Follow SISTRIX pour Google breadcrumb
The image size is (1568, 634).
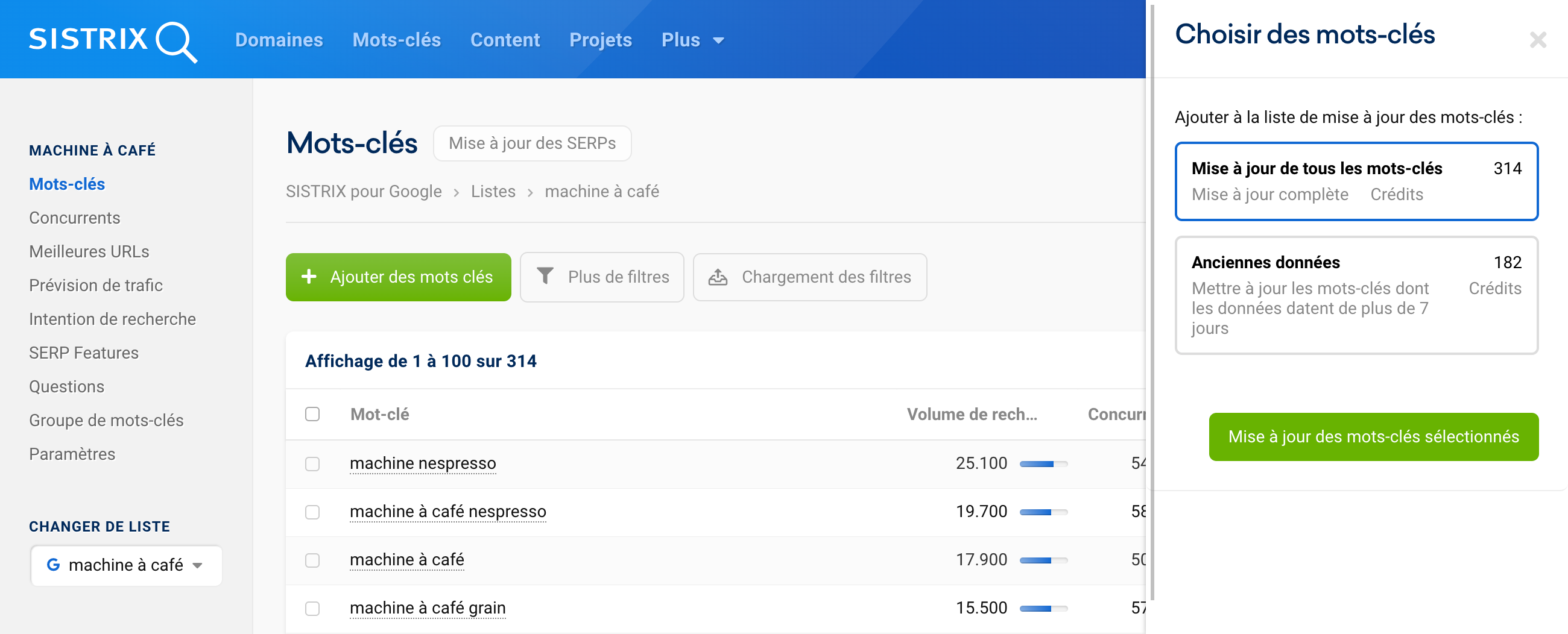pos(364,192)
